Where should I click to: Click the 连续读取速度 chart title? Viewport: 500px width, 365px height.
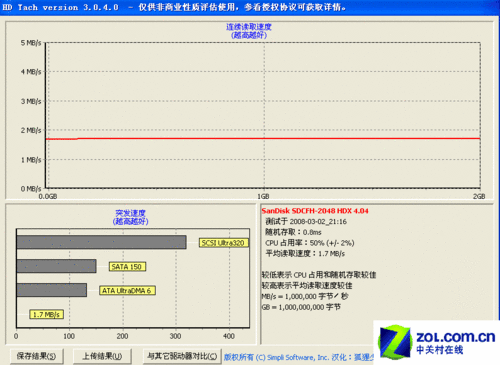(249, 27)
